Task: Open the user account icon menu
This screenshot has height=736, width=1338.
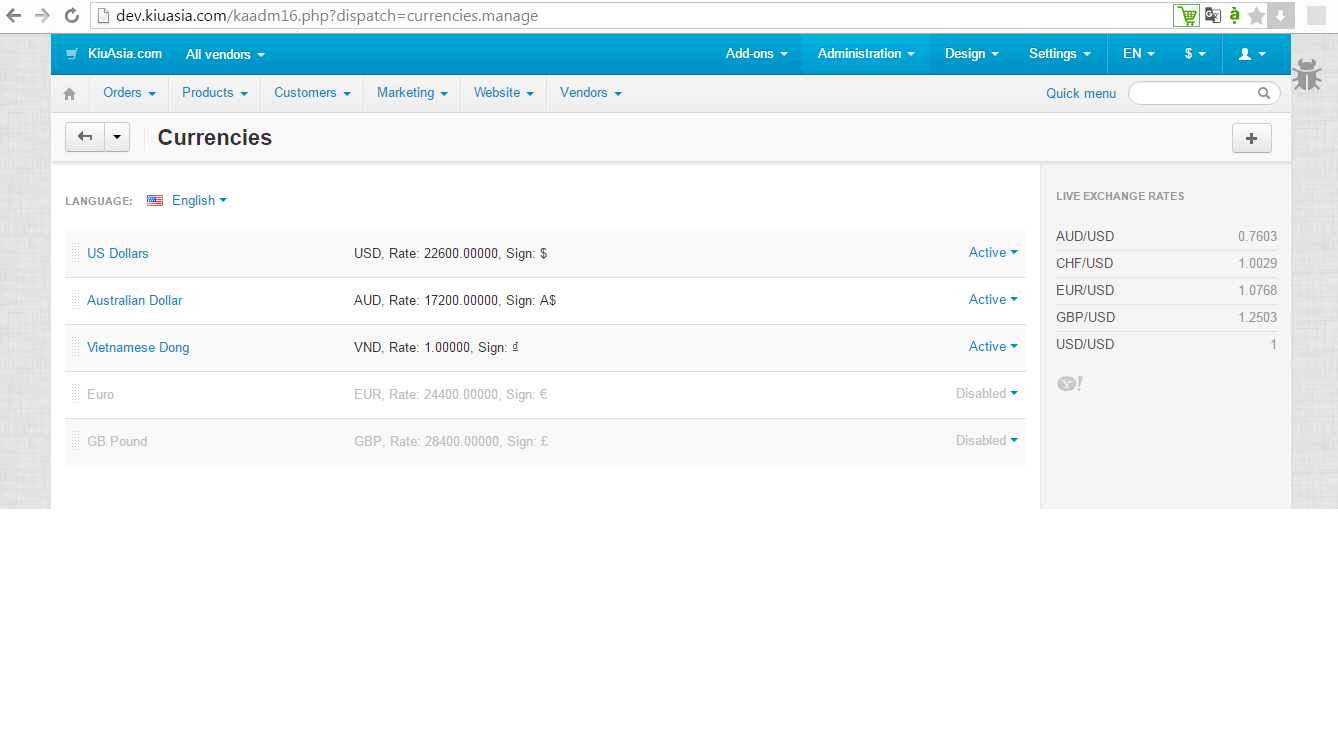Action: click(x=1252, y=54)
